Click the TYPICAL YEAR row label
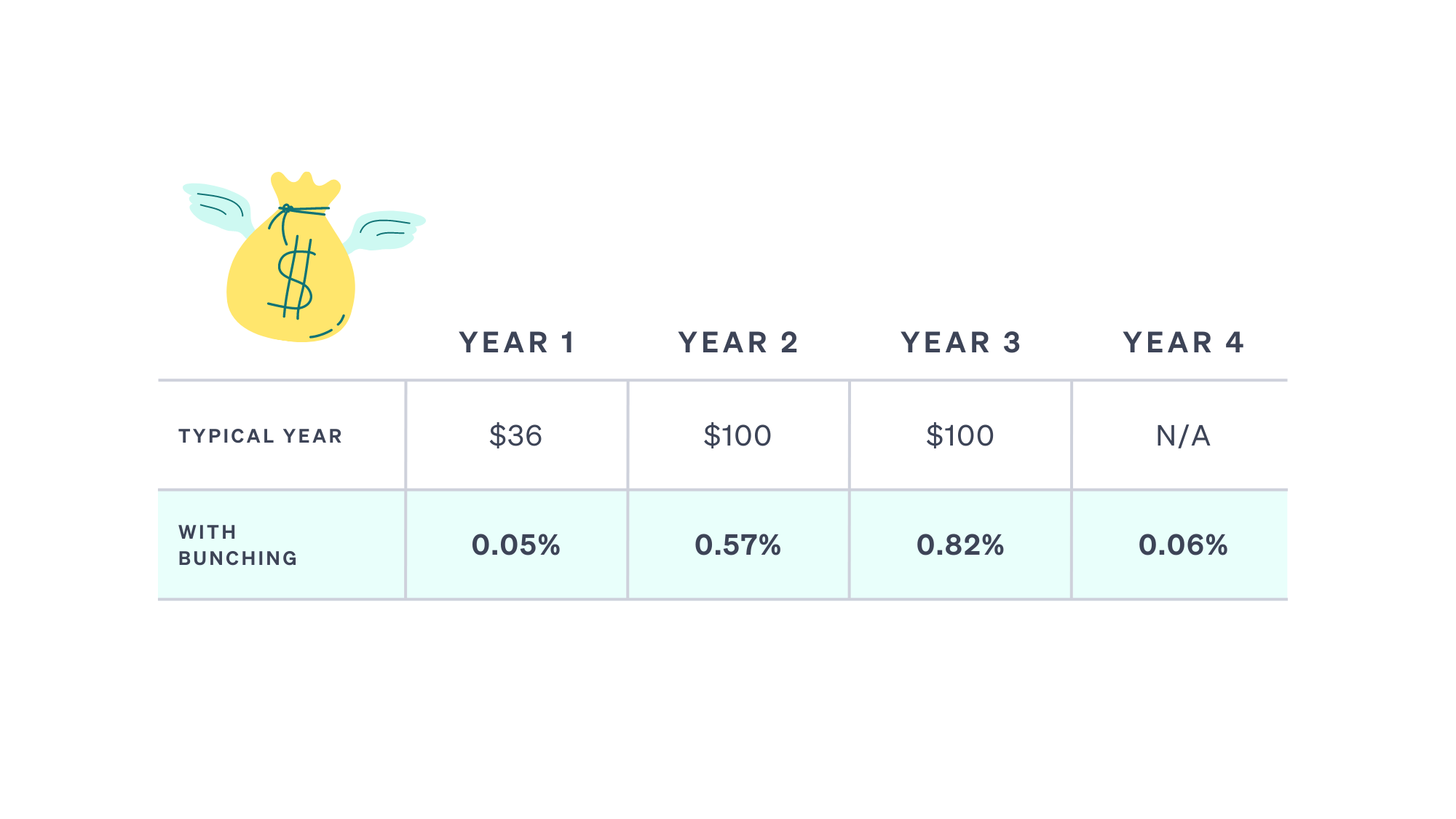 [261, 436]
